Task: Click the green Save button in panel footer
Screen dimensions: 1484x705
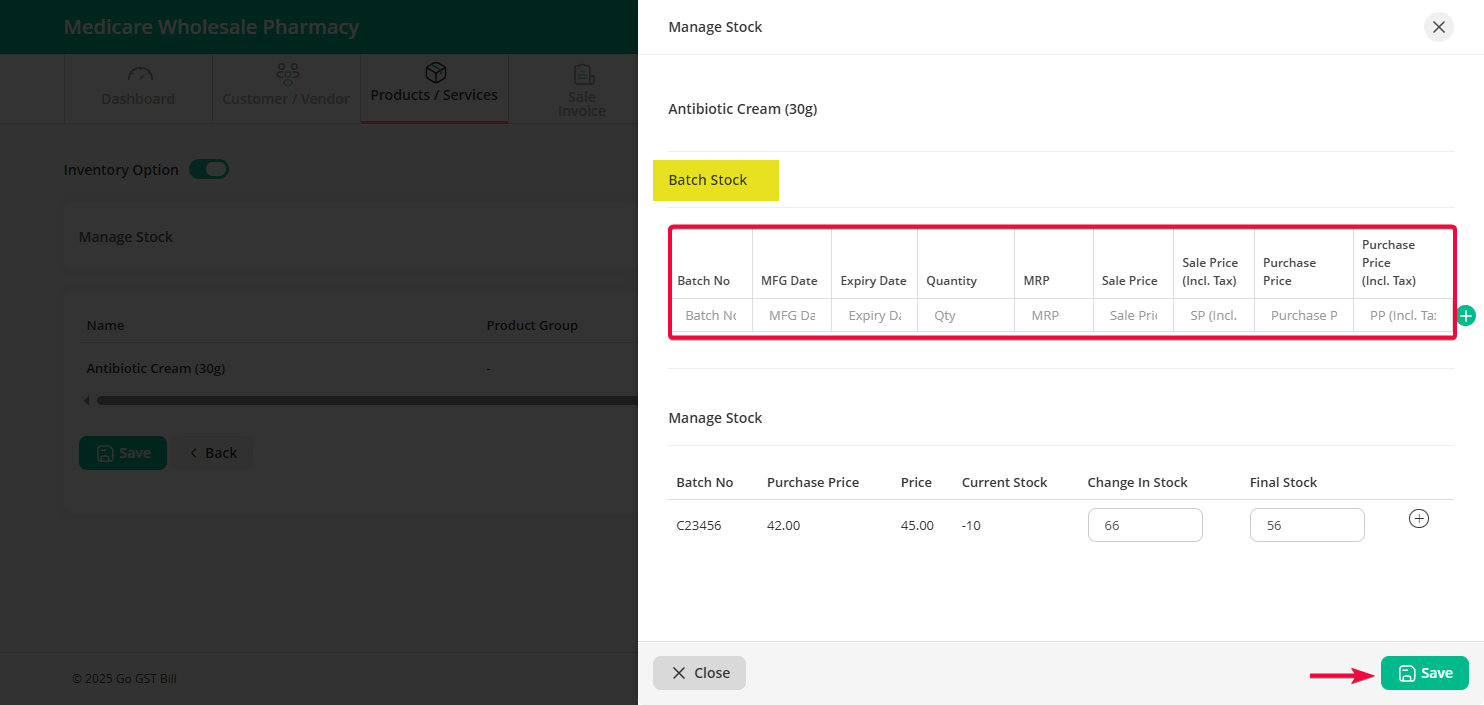Action: [1424, 673]
